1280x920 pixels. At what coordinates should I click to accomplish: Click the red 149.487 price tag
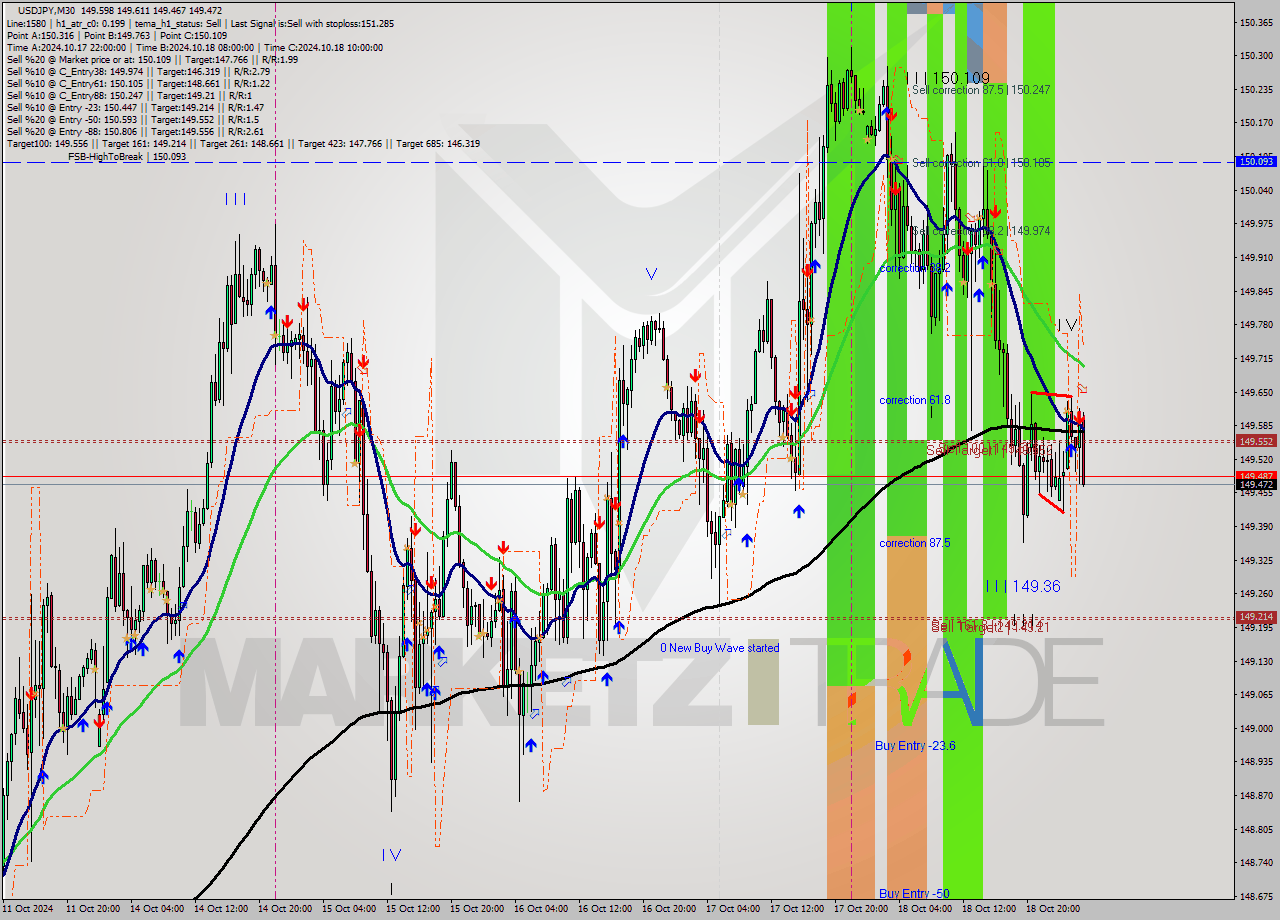pos(1256,476)
